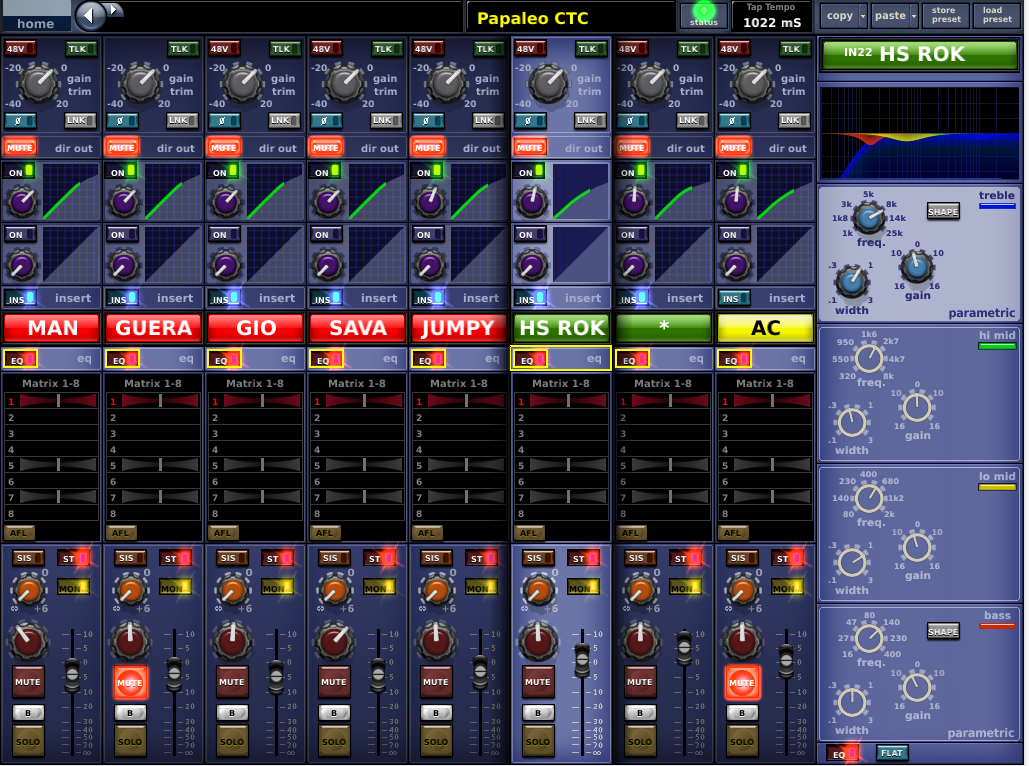Open the paste dropdown menu
This screenshot has width=1029, height=766.
[894, 15]
